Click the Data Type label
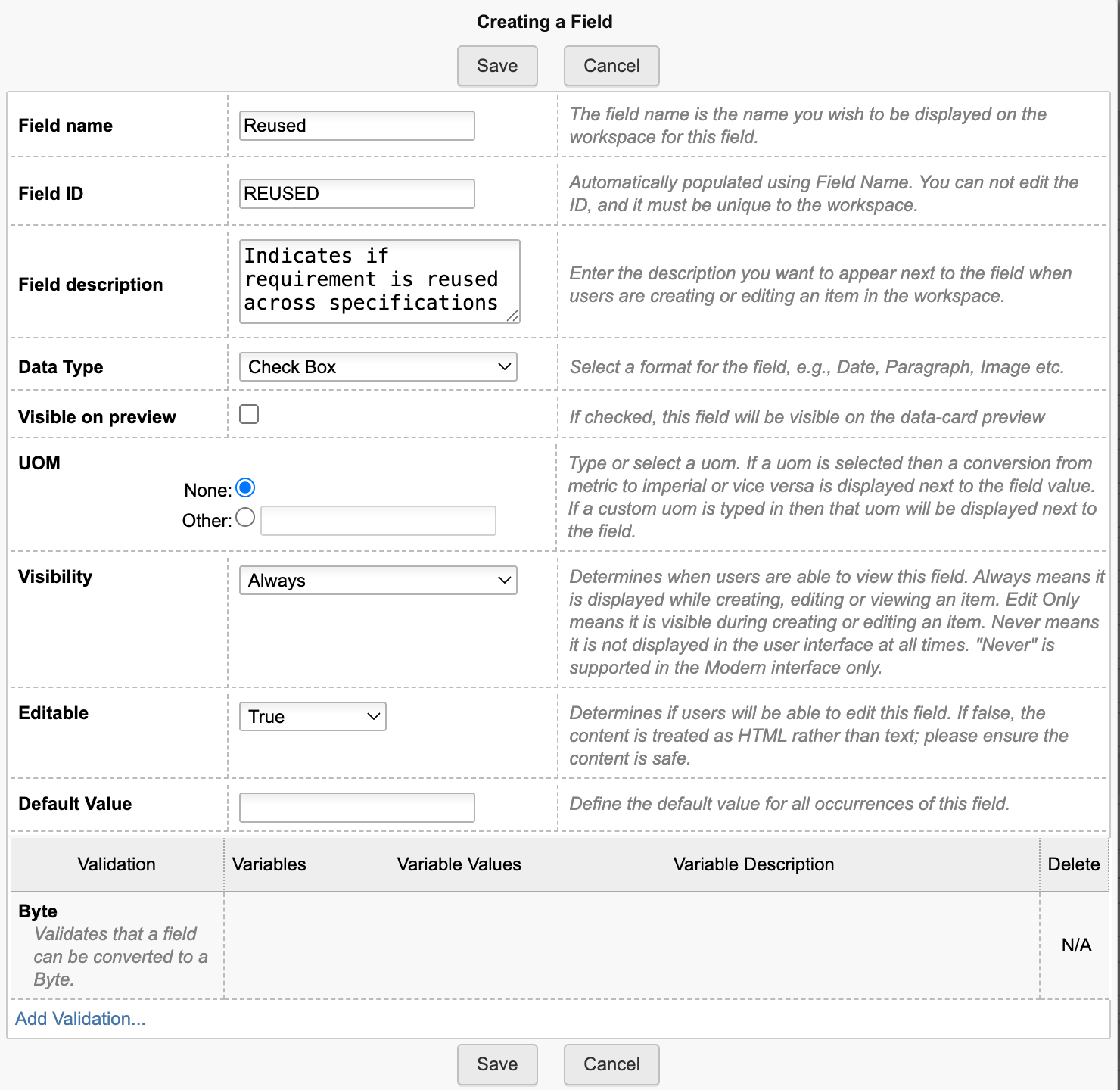The image size is (1120, 1090). pyautogui.click(x=61, y=367)
